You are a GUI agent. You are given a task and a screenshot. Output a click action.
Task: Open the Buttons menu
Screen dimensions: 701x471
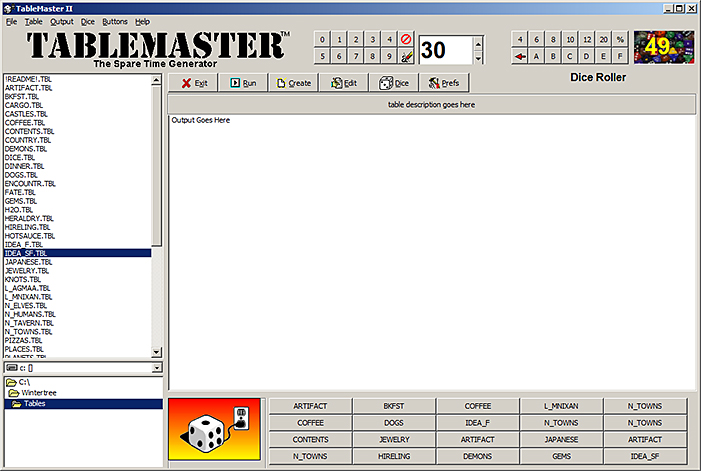pyautogui.click(x=115, y=21)
